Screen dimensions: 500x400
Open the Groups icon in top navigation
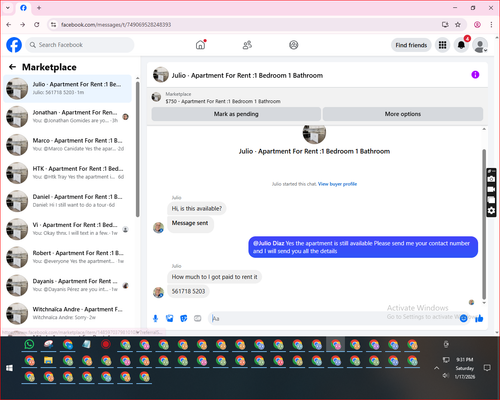pos(294,45)
